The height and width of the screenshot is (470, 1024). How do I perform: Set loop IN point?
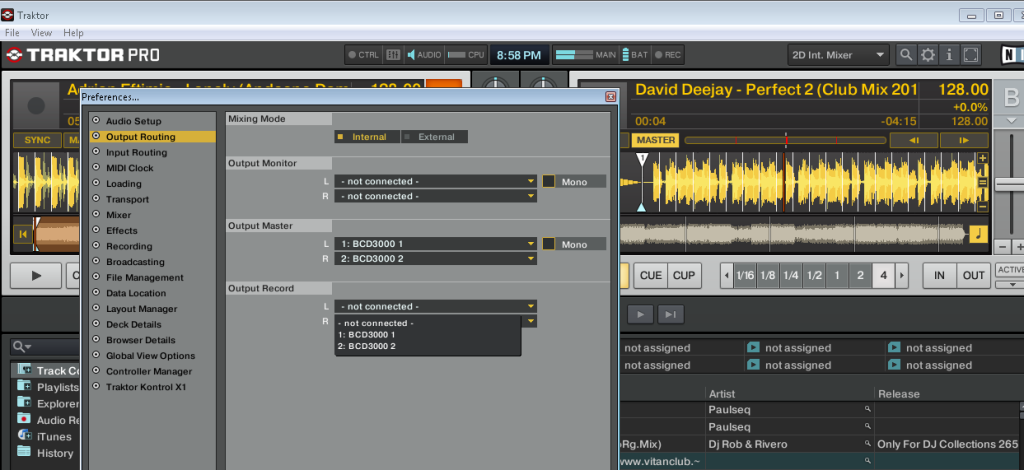(x=939, y=275)
